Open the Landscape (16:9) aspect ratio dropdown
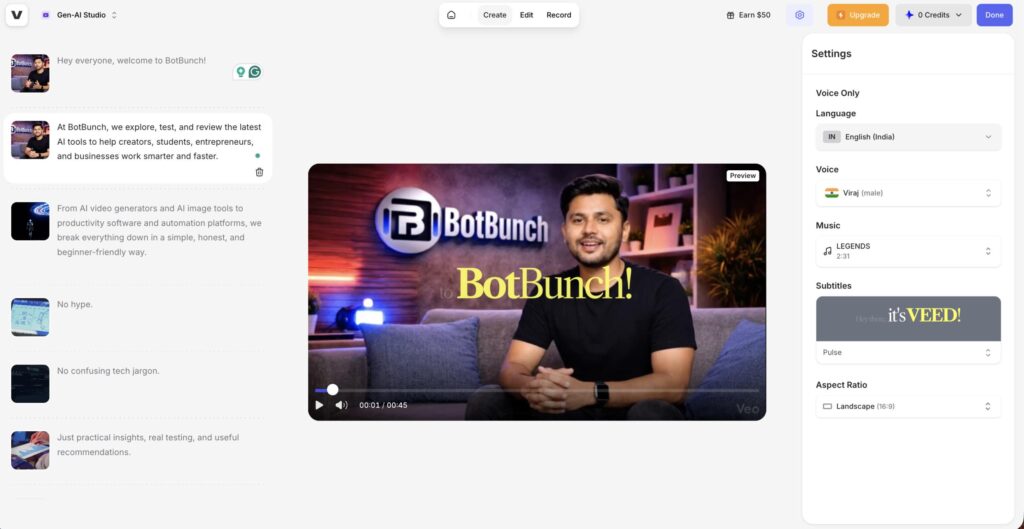 [908, 406]
